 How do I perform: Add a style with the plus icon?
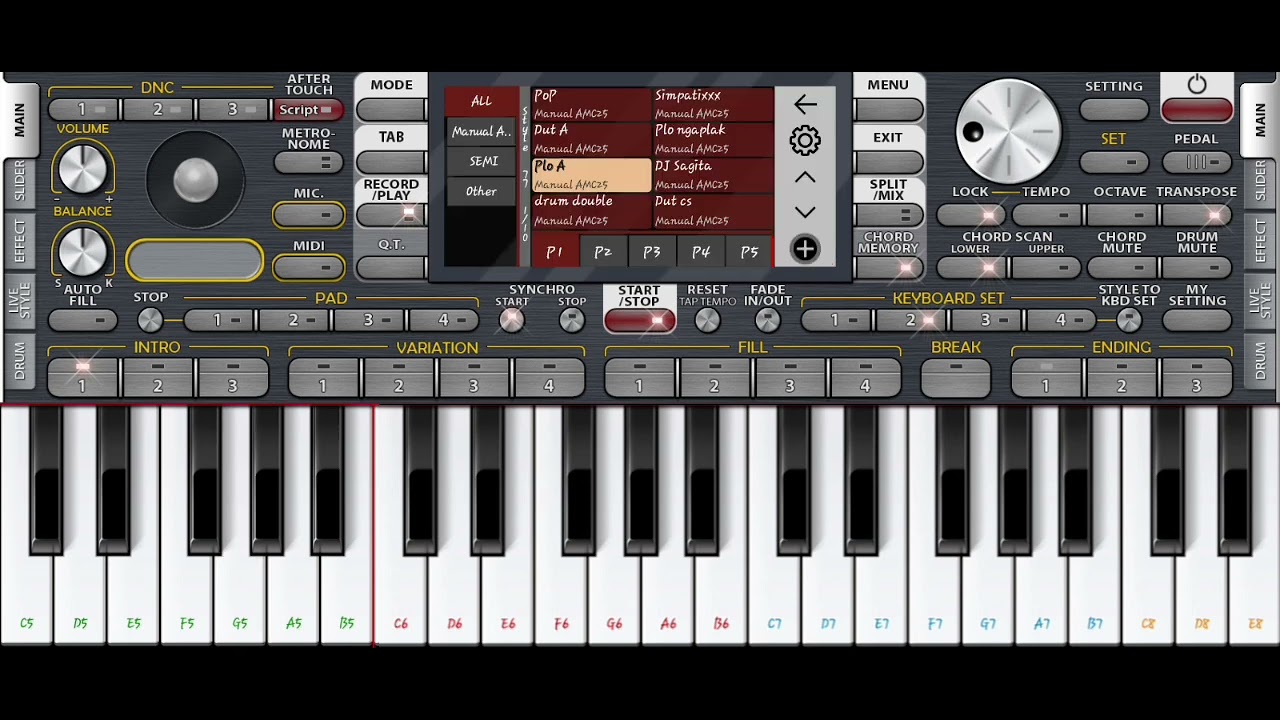[x=805, y=249]
